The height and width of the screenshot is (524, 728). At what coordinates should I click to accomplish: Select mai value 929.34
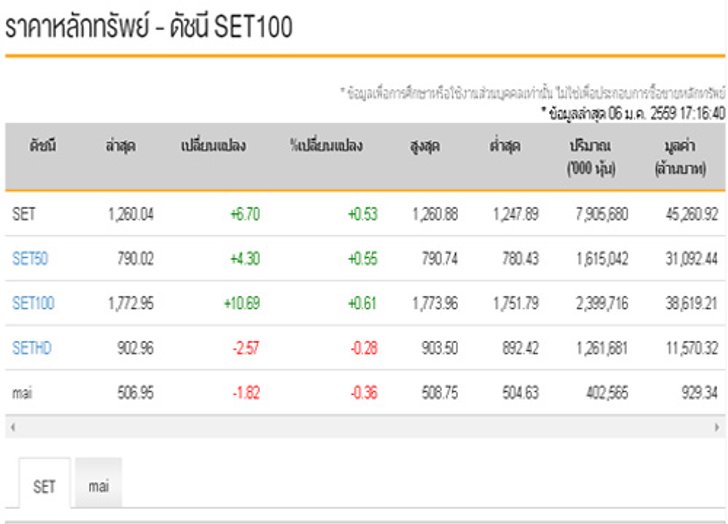(700, 393)
